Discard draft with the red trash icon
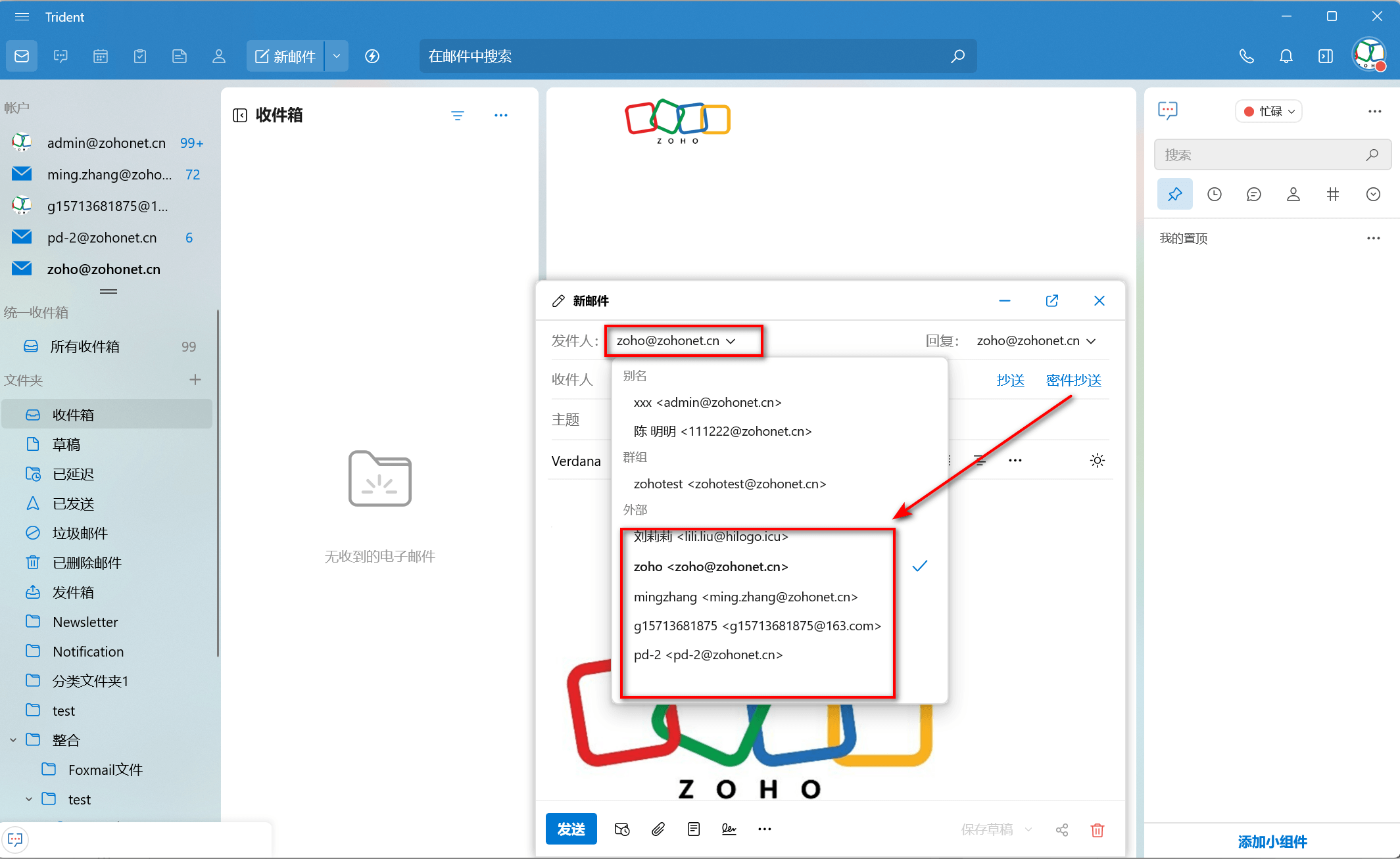 pos(1098,830)
